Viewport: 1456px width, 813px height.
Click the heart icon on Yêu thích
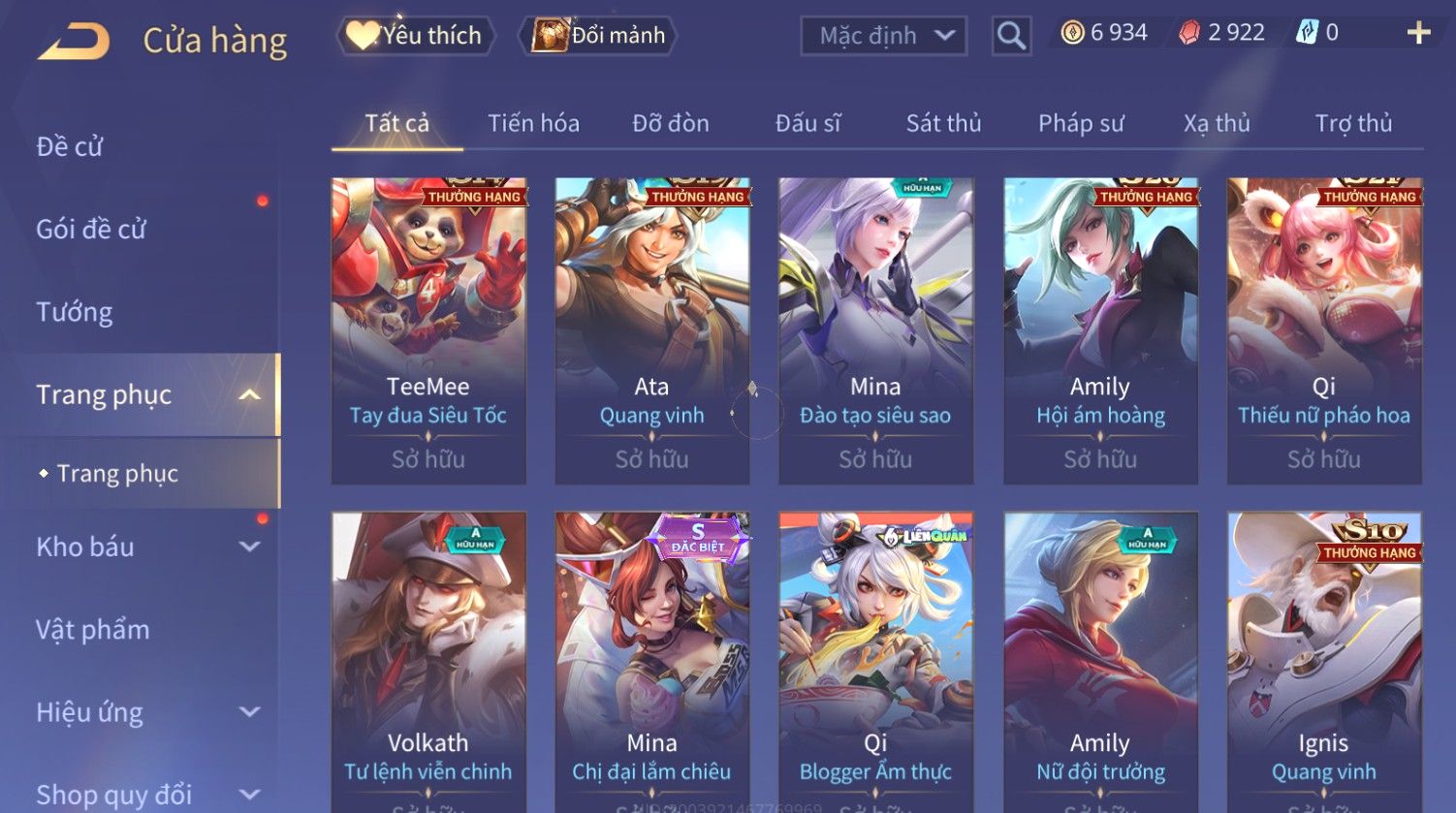(363, 36)
